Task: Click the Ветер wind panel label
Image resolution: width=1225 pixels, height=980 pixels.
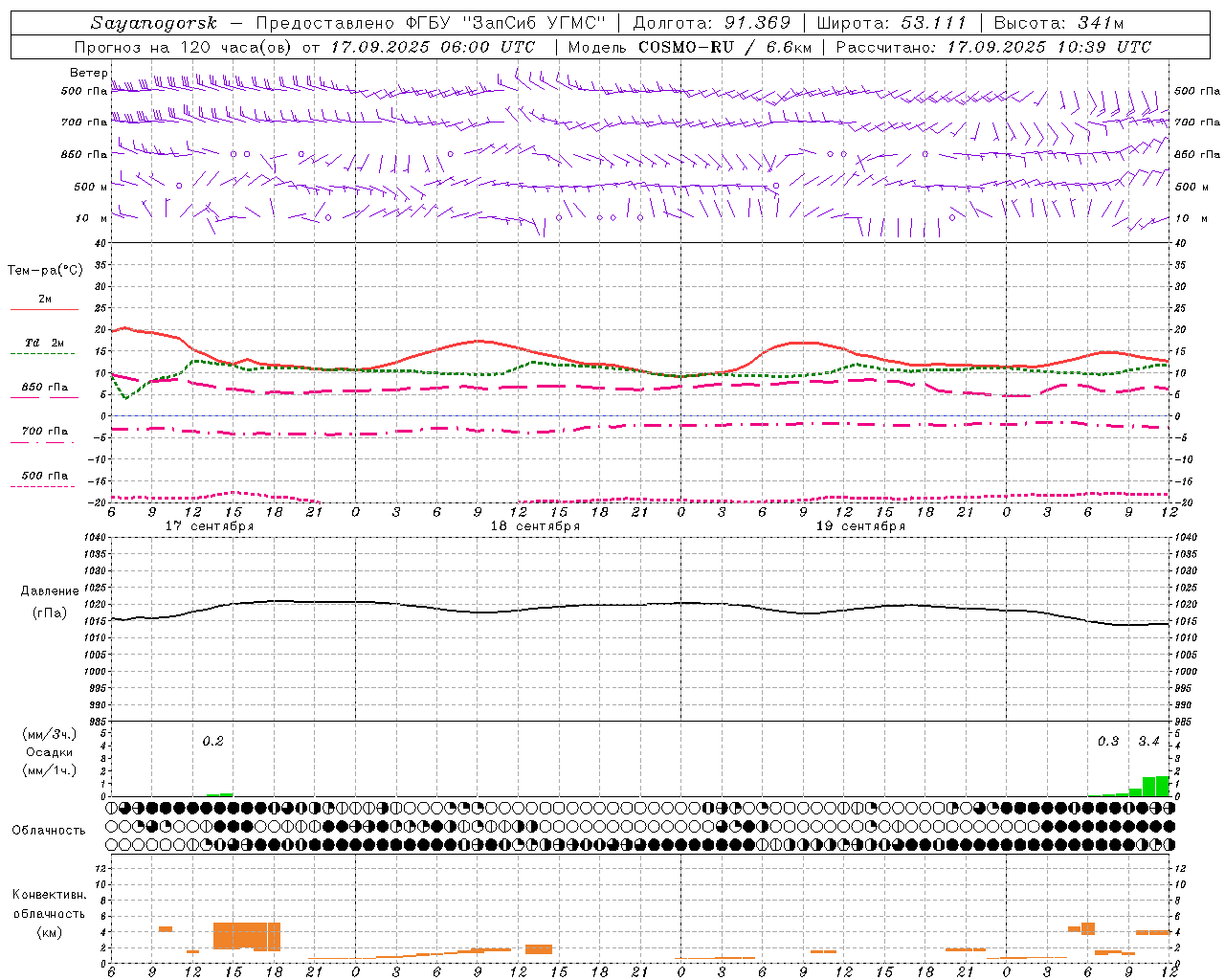Action: [x=88, y=73]
